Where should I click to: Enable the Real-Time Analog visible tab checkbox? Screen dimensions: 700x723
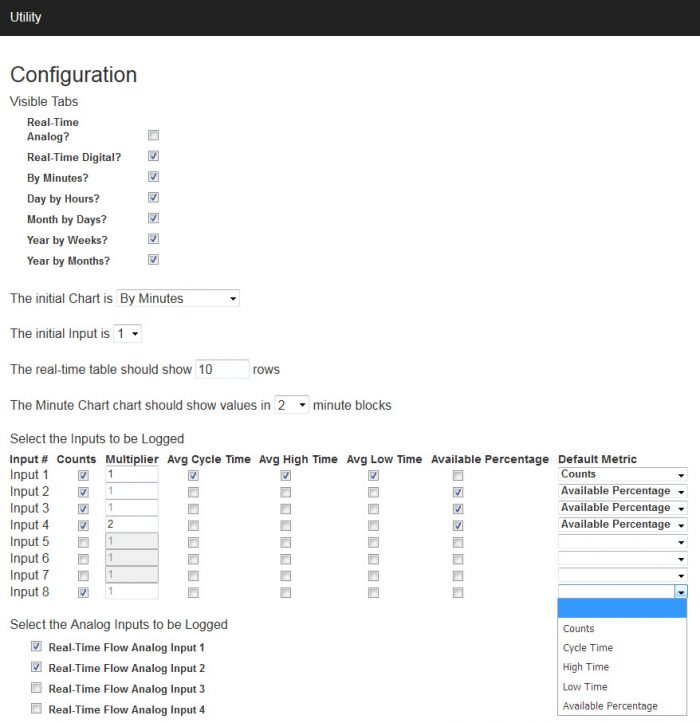[x=153, y=135]
